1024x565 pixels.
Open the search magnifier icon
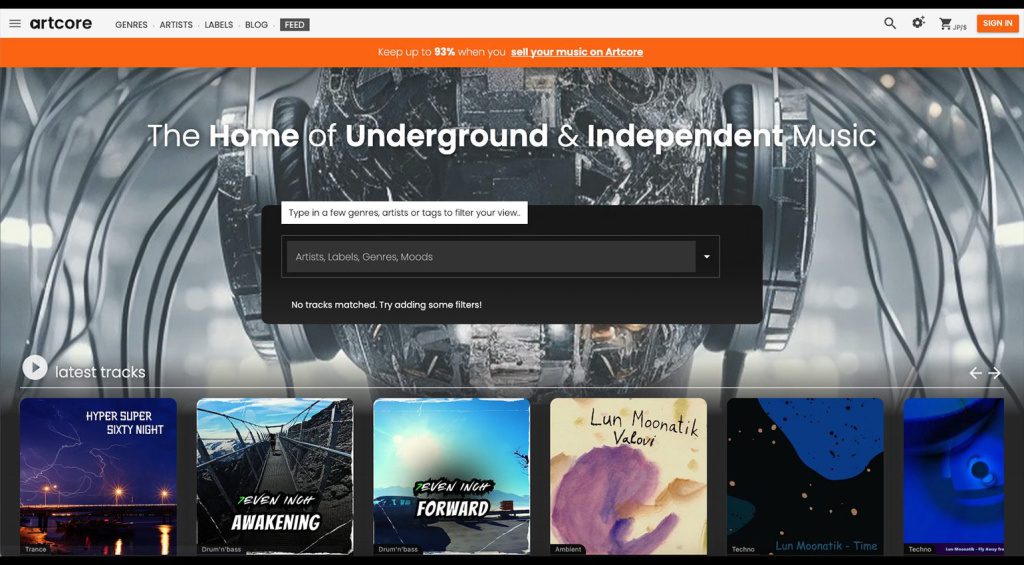coord(890,23)
